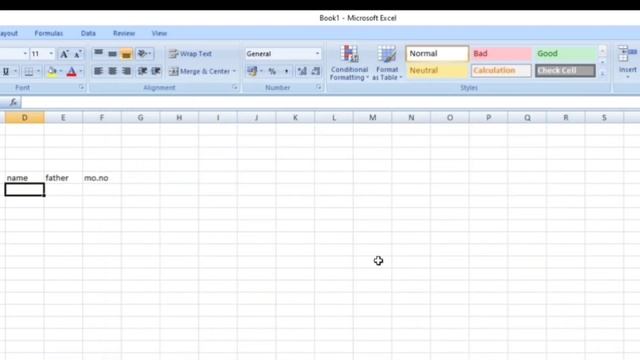Click the Increase Decimal icon
The image size is (640, 360).
[302, 71]
